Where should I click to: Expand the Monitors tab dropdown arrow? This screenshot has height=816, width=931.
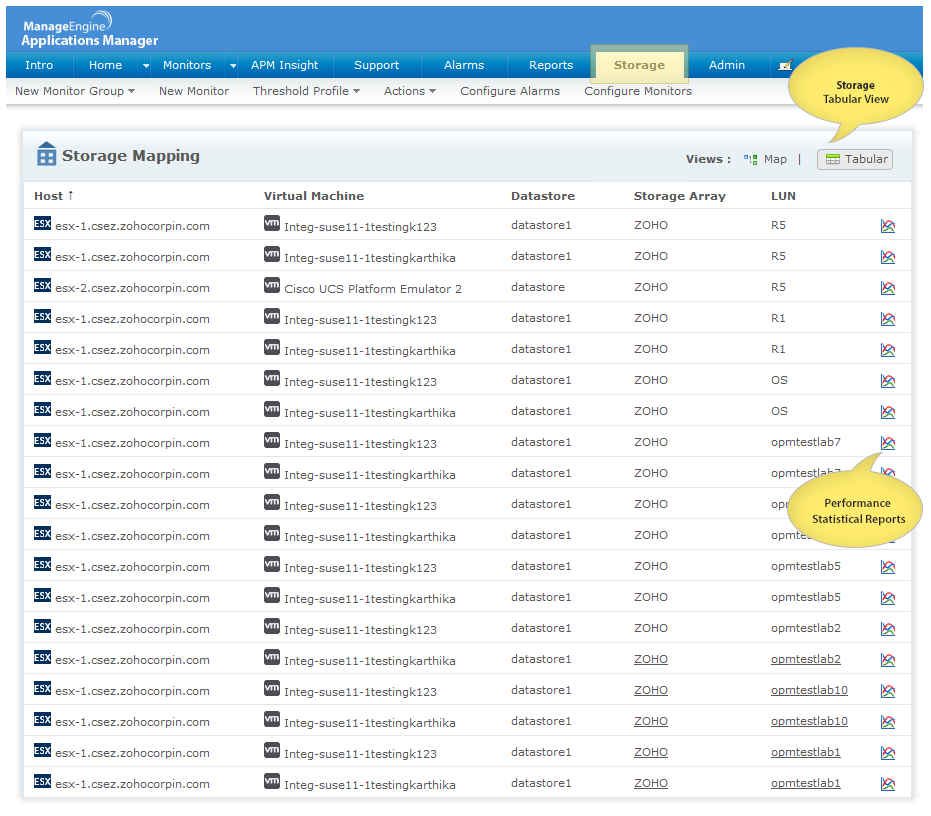[x=233, y=66]
